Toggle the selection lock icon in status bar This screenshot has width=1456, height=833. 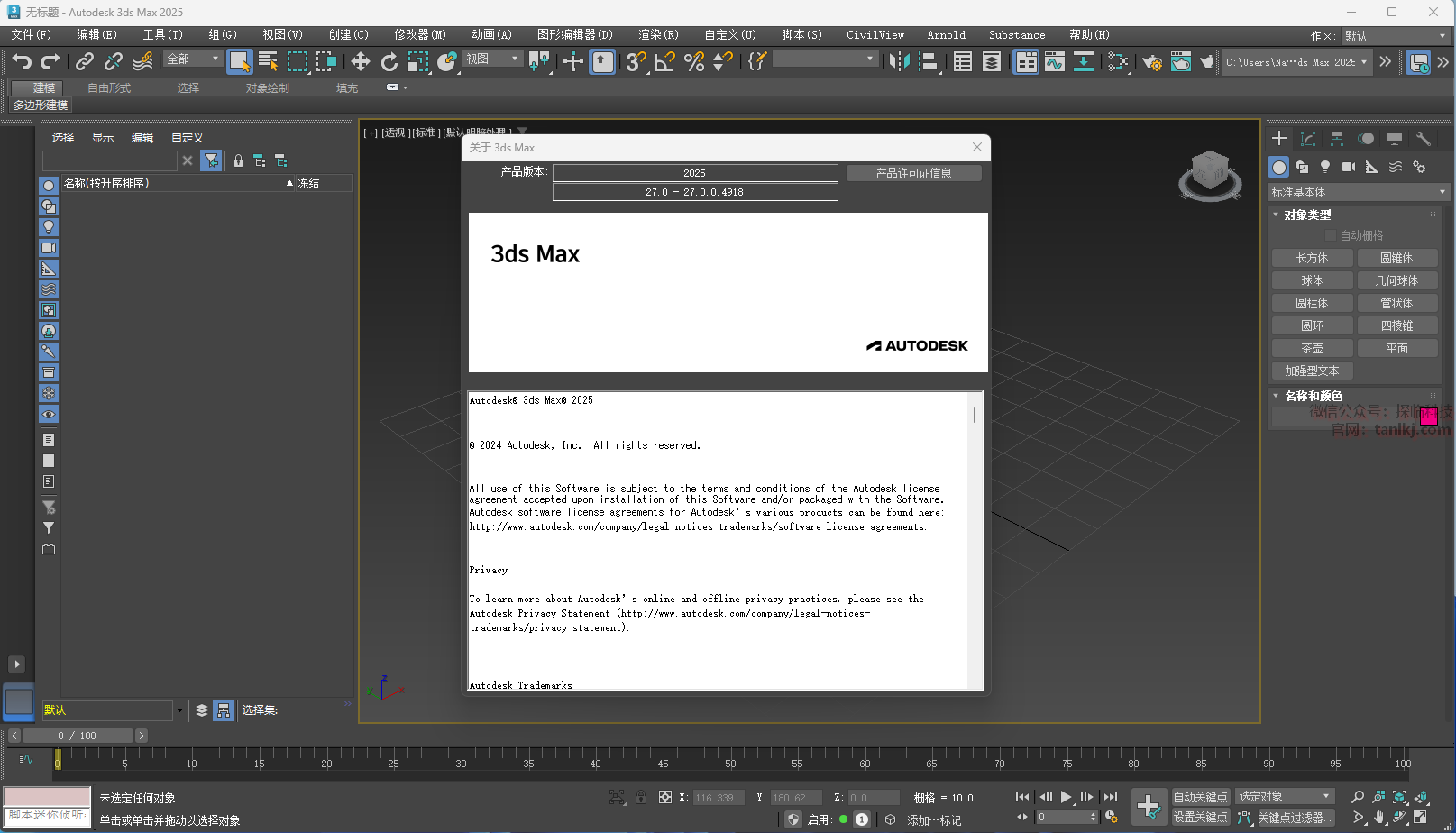point(641,797)
